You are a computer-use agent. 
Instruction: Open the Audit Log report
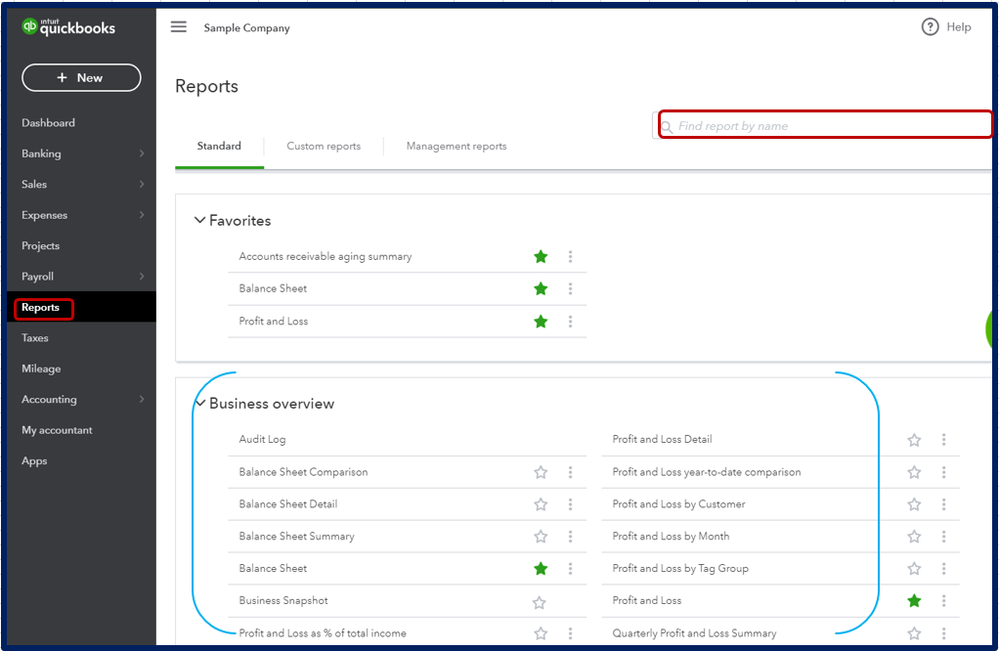(262, 440)
